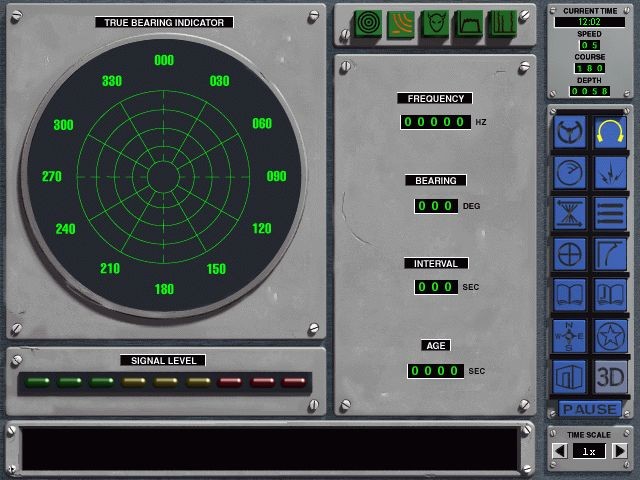Click the 030 bearing label on dial
This screenshot has height=480, width=640.
click(x=219, y=81)
